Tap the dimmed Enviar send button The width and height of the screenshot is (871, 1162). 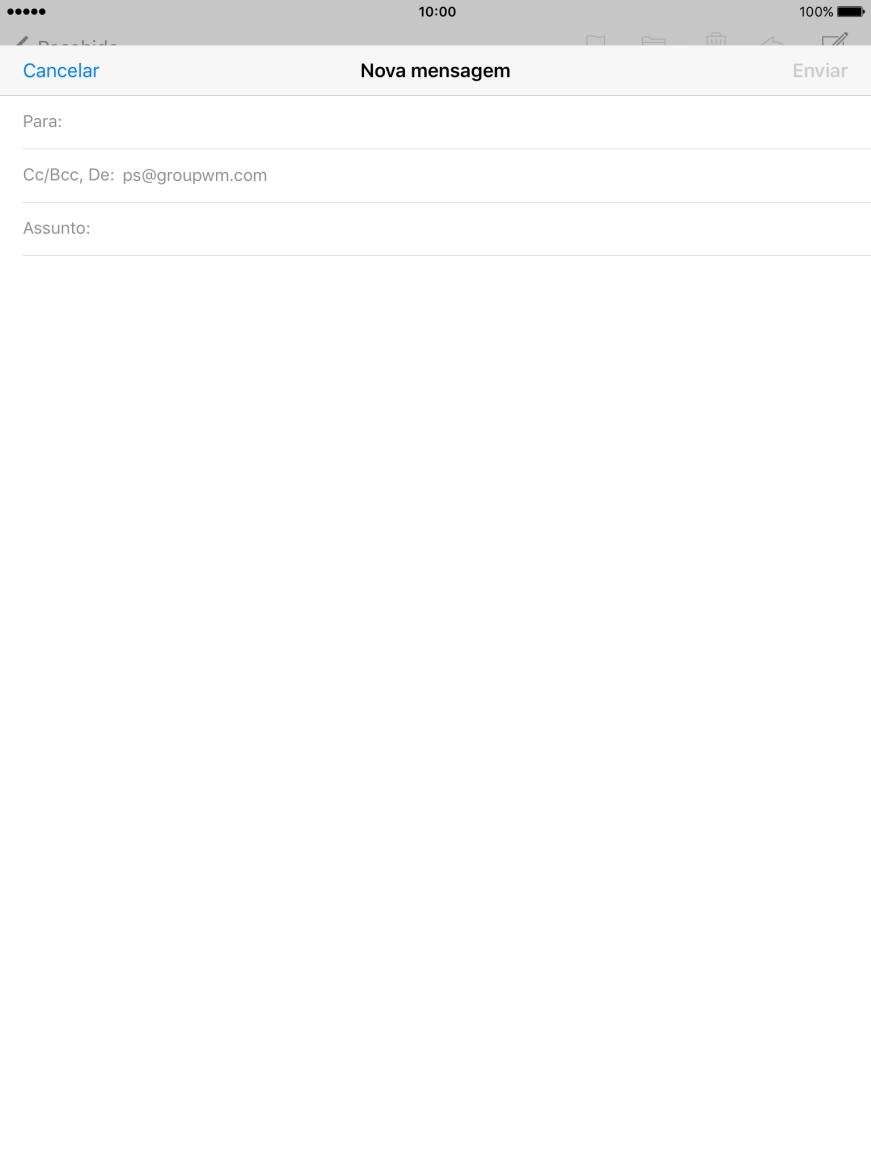[x=820, y=70]
